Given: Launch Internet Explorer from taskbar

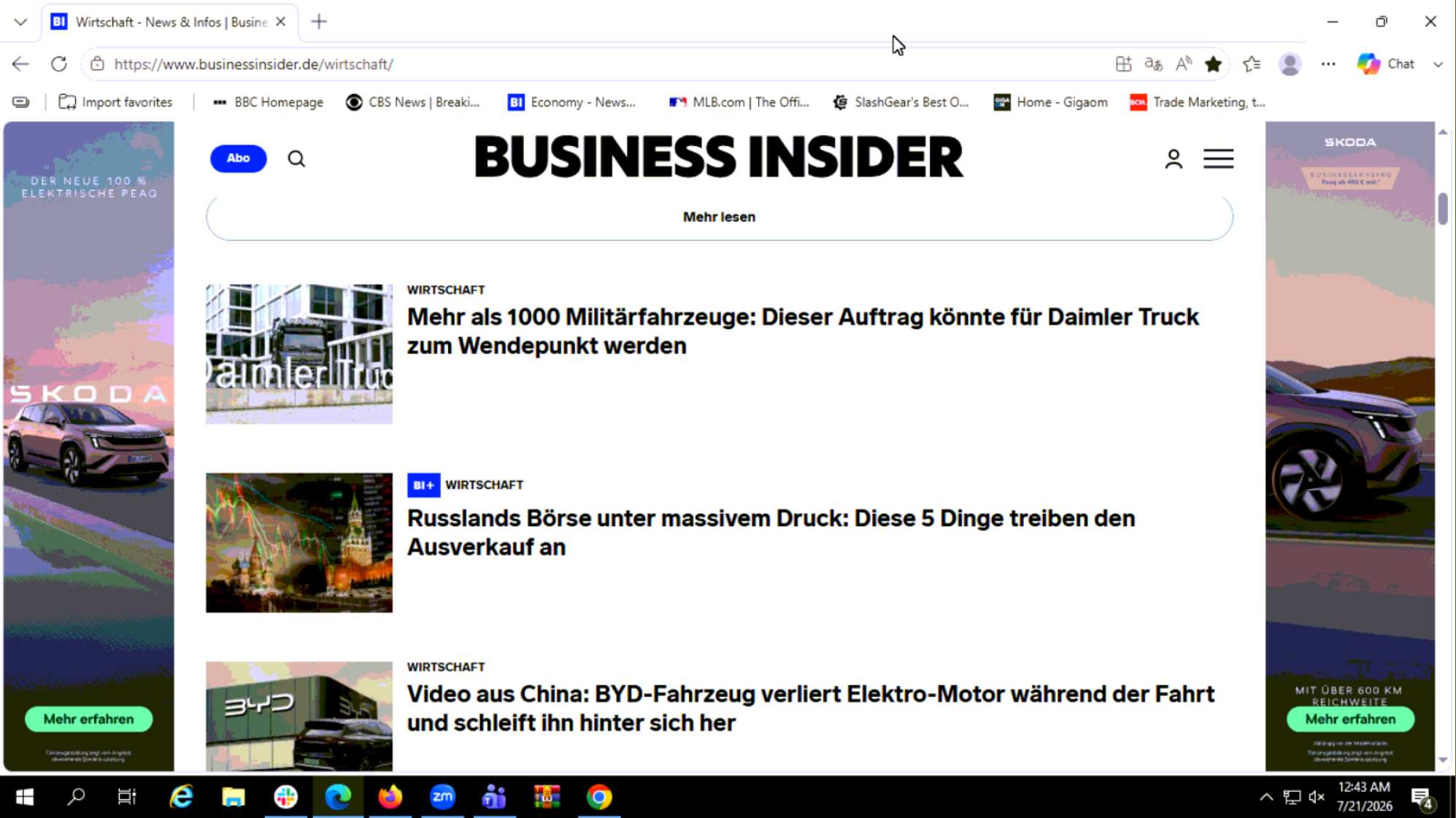Looking at the screenshot, I should [181, 797].
